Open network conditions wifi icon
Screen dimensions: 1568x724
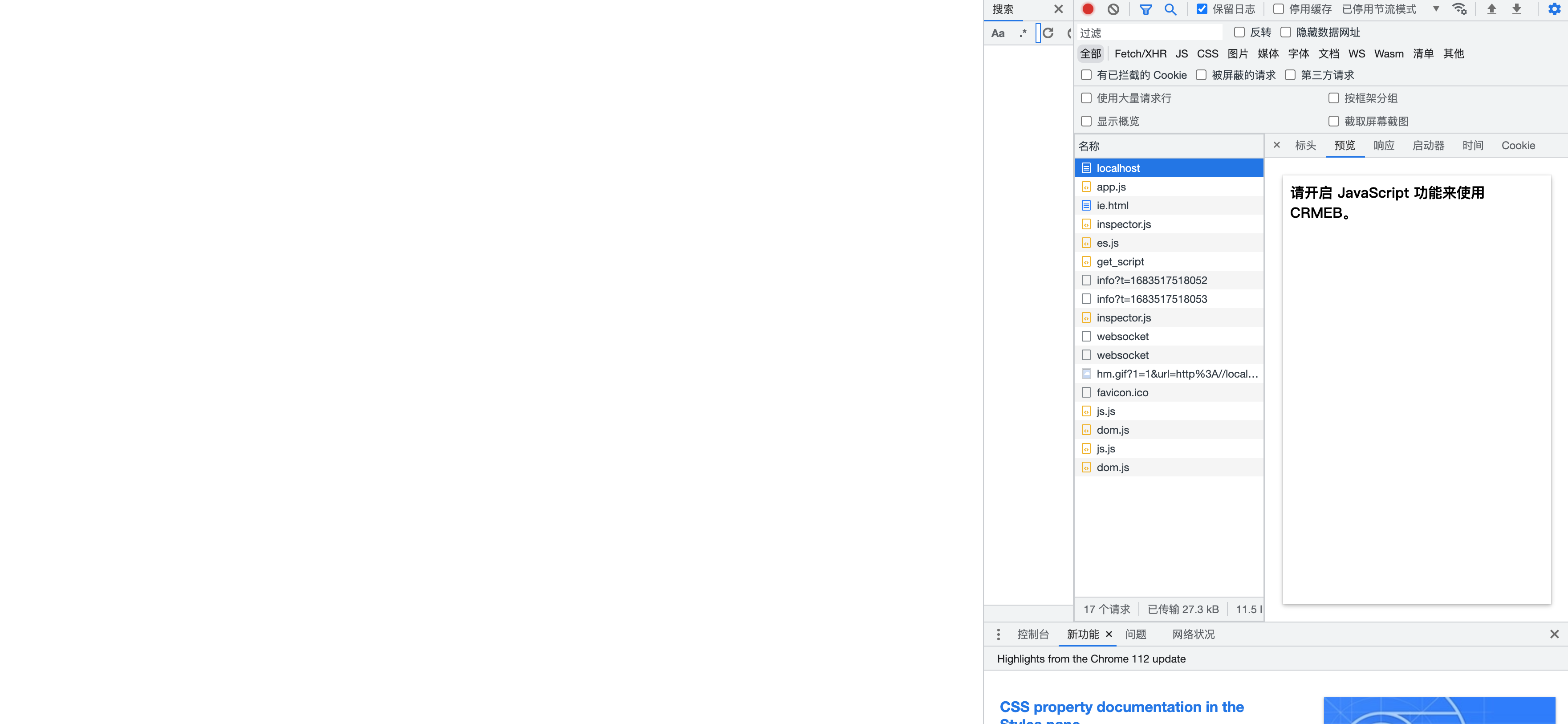coord(1459,9)
